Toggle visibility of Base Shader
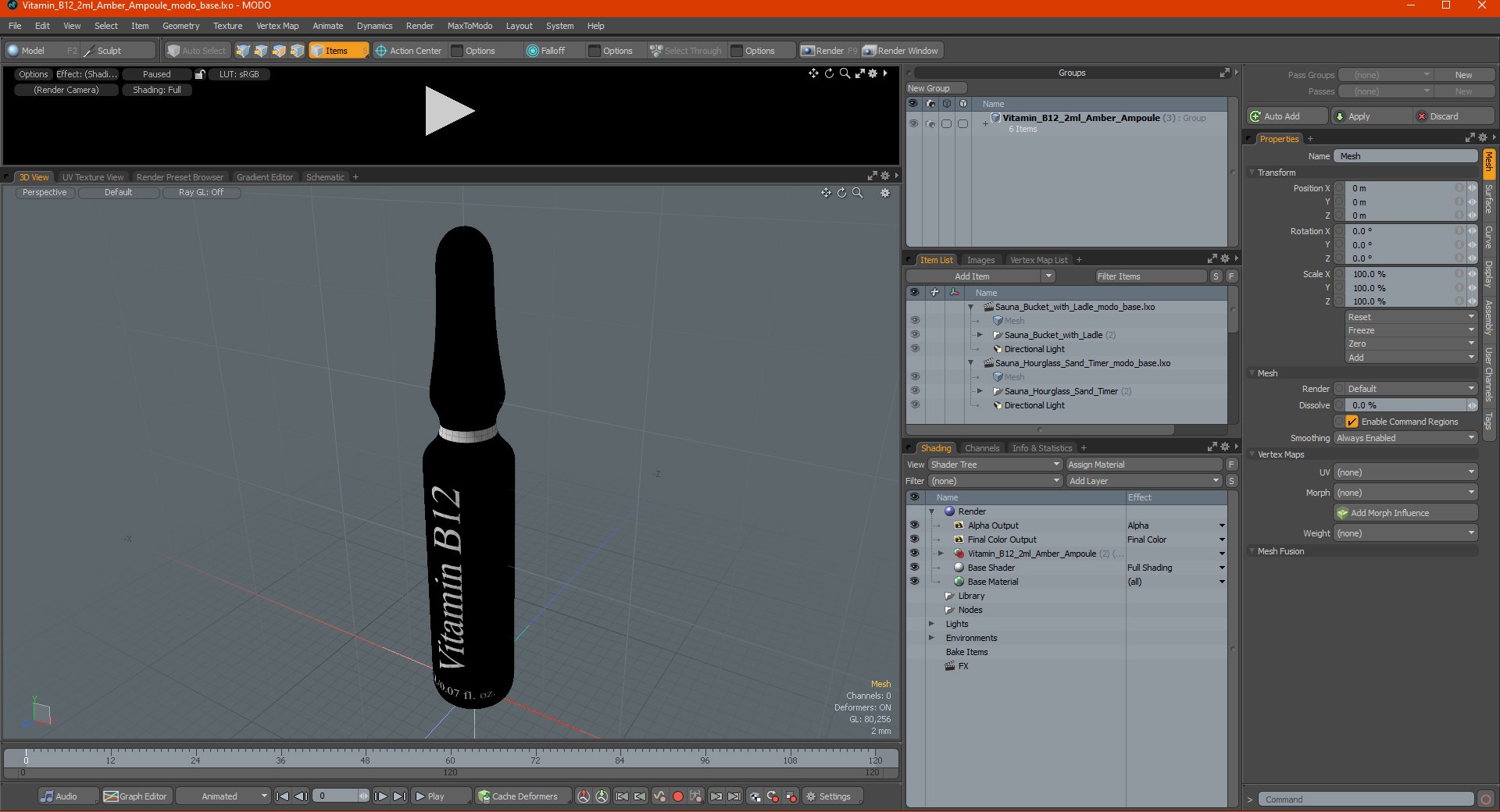The height and width of the screenshot is (812, 1500). point(914,568)
